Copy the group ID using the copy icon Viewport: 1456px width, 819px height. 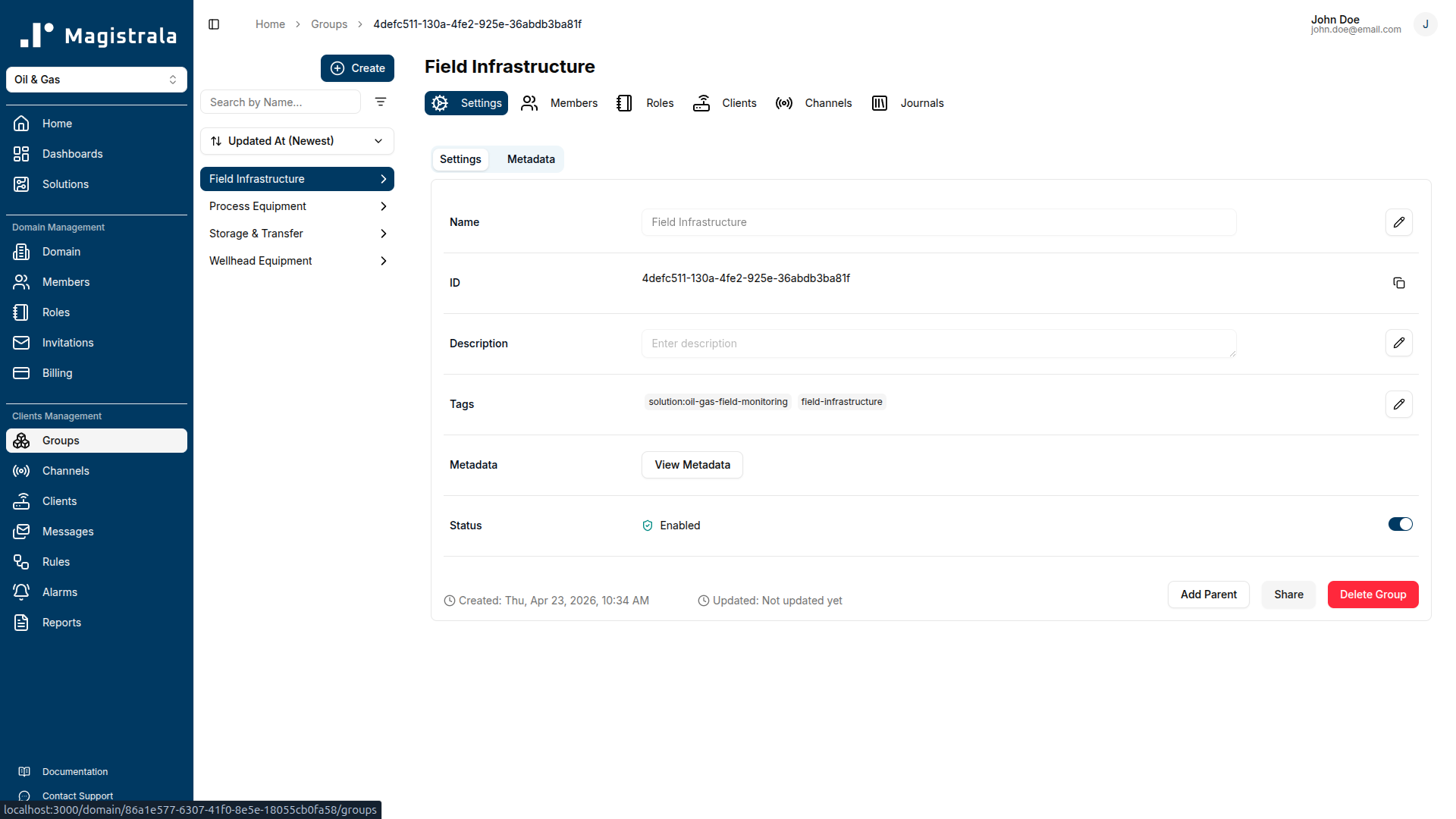[x=1399, y=282]
